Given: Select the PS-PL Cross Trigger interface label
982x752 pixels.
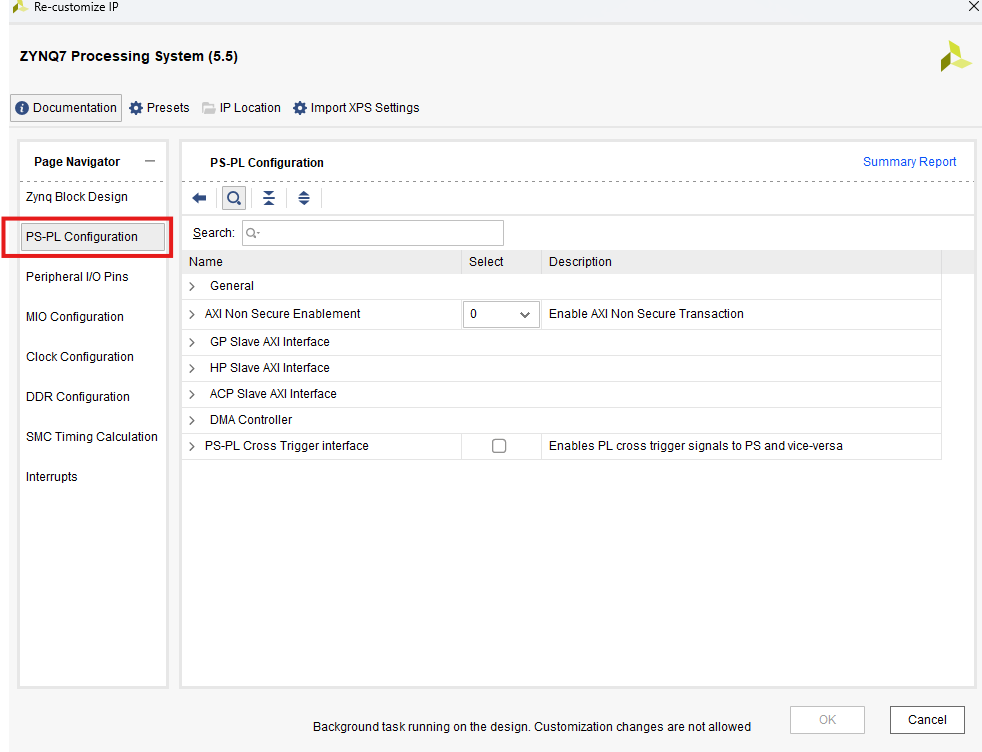Looking at the screenshot, I should click(287, 446).
